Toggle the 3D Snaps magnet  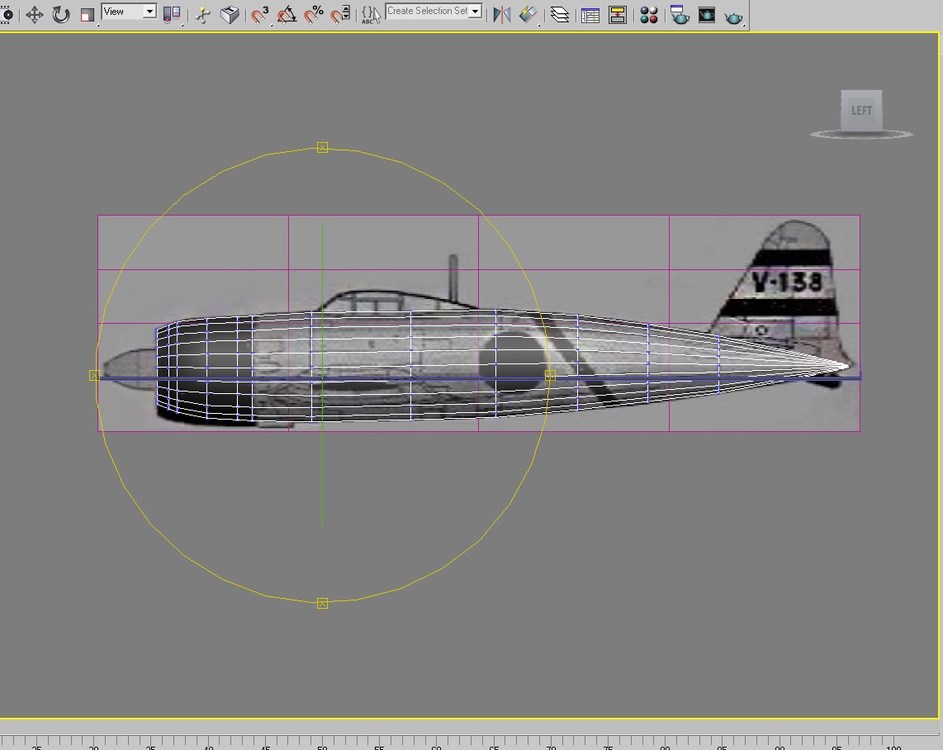pos(260,14)
